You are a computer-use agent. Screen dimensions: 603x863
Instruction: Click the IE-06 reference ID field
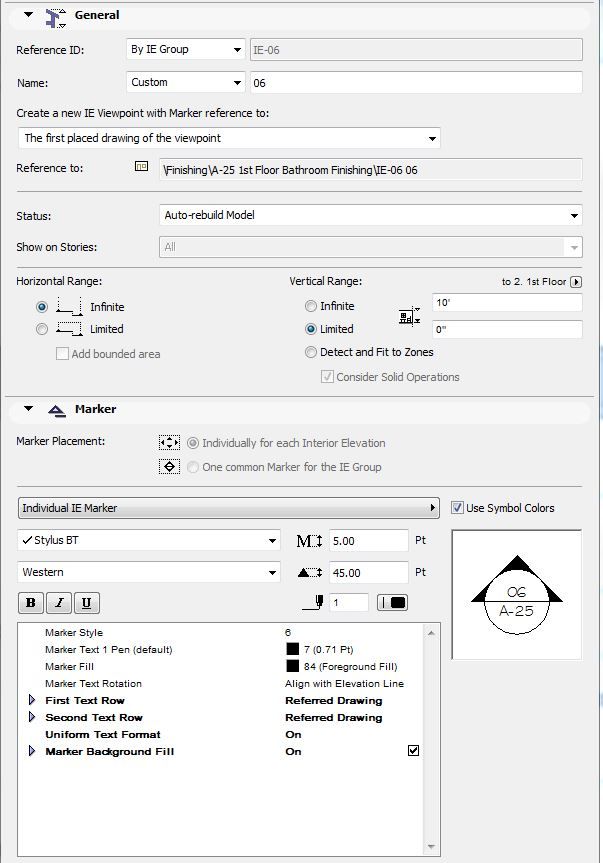coord(416,50)
